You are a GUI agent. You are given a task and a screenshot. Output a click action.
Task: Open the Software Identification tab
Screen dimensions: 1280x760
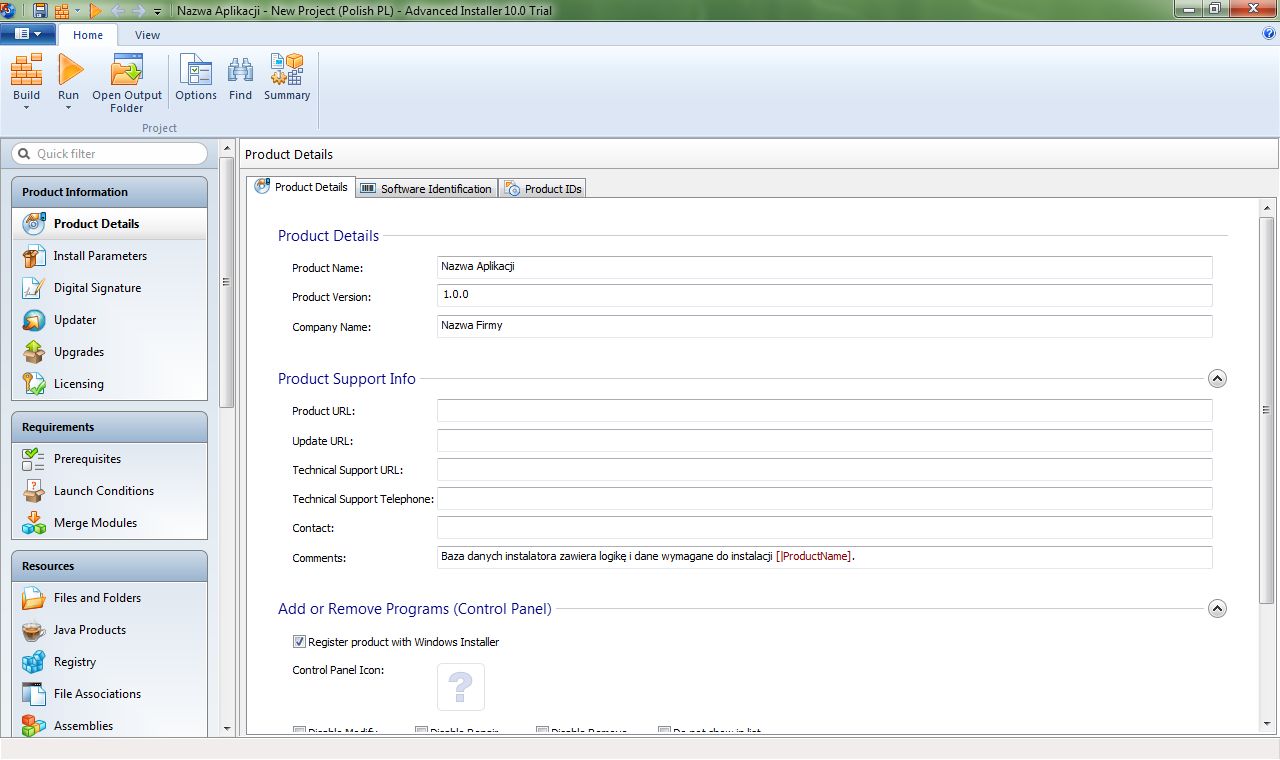(x=426, y=188)
